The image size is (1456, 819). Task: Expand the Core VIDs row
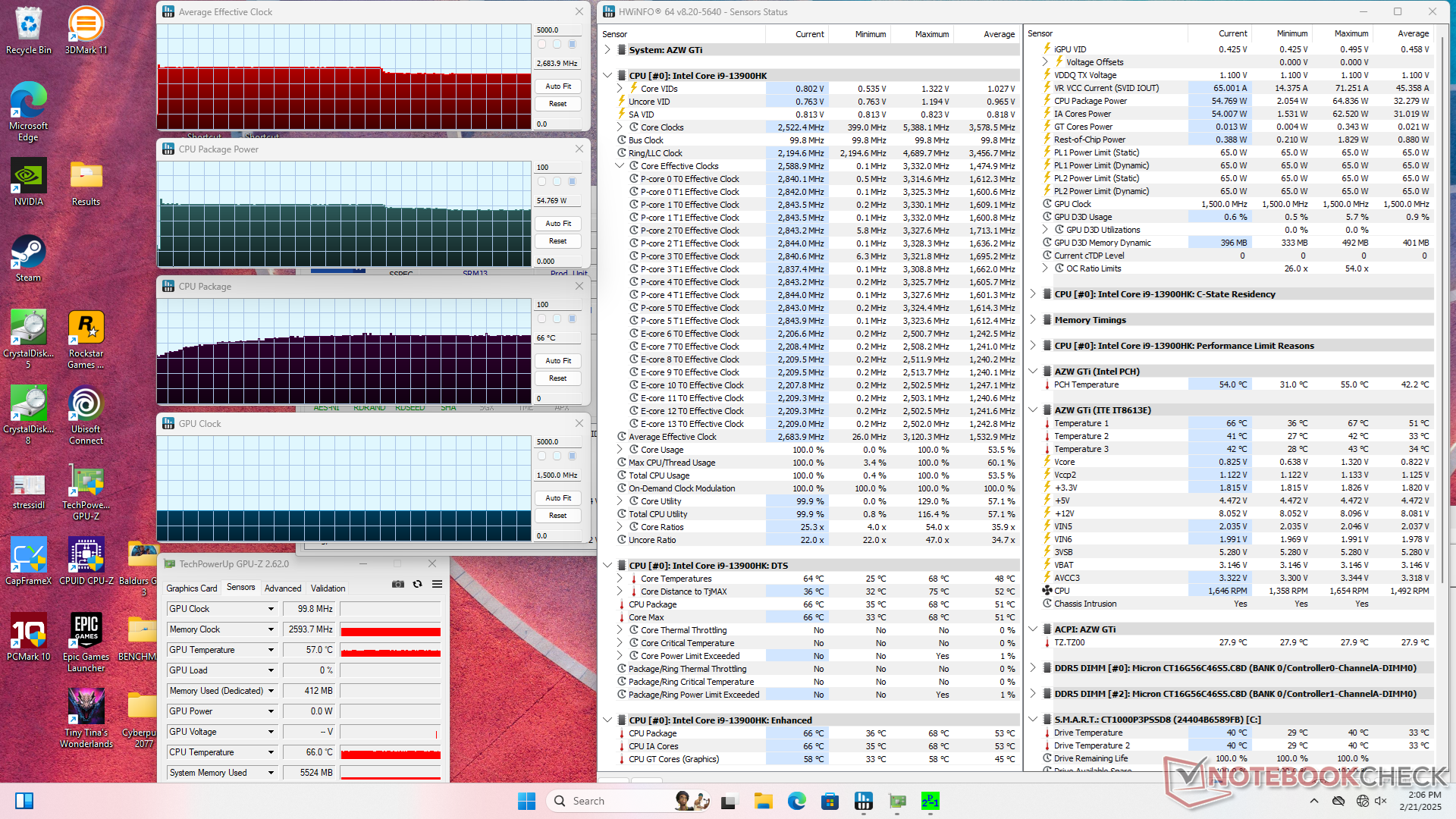pyautogui.click(x=620, y=89)
